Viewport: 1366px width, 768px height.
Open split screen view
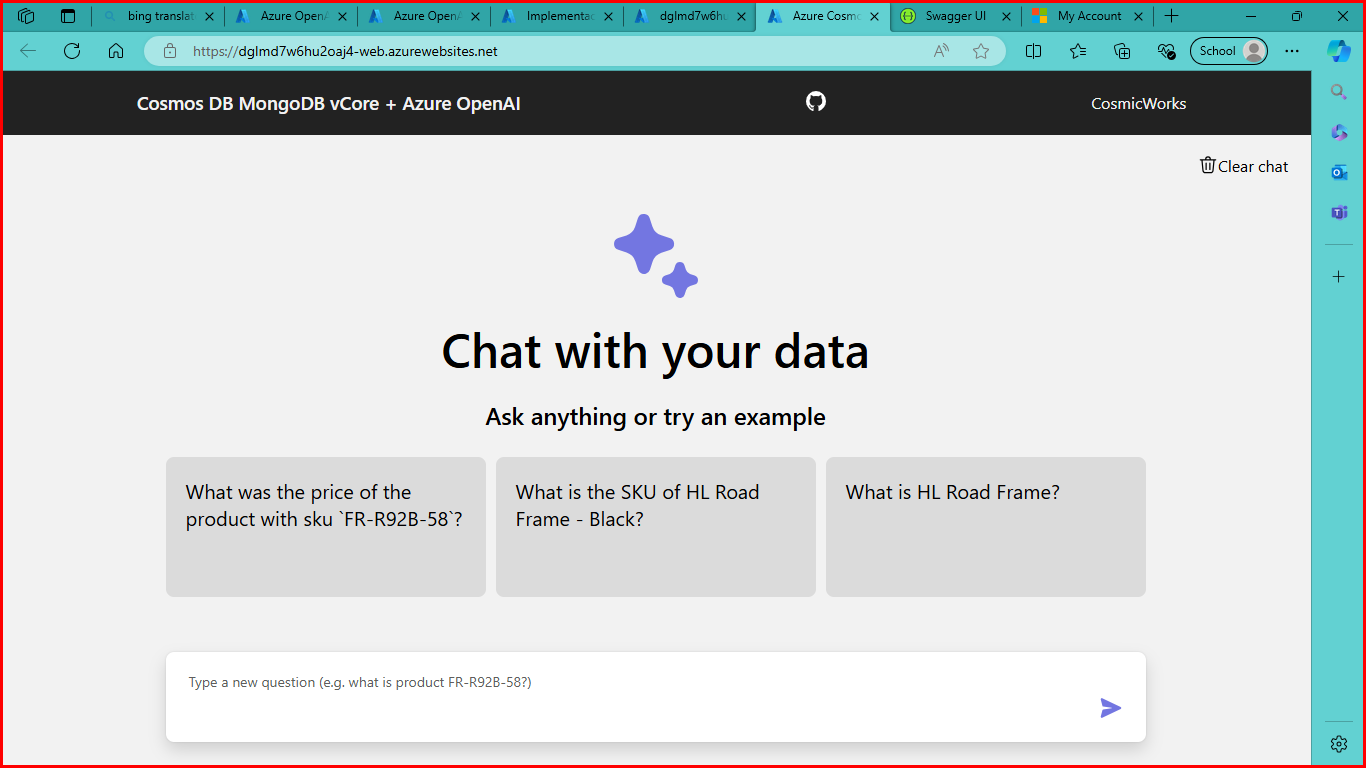point(1034,51)
